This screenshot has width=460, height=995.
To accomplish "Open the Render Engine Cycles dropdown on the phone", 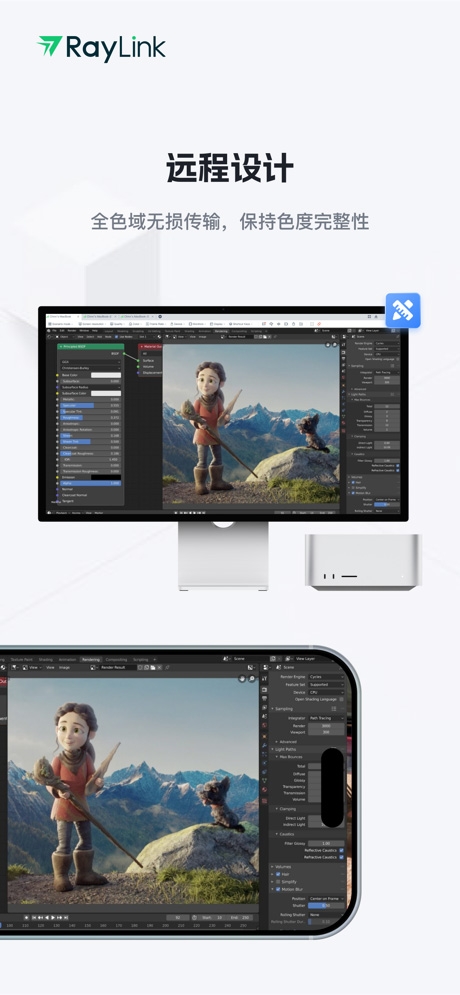I will click(326, 676).
